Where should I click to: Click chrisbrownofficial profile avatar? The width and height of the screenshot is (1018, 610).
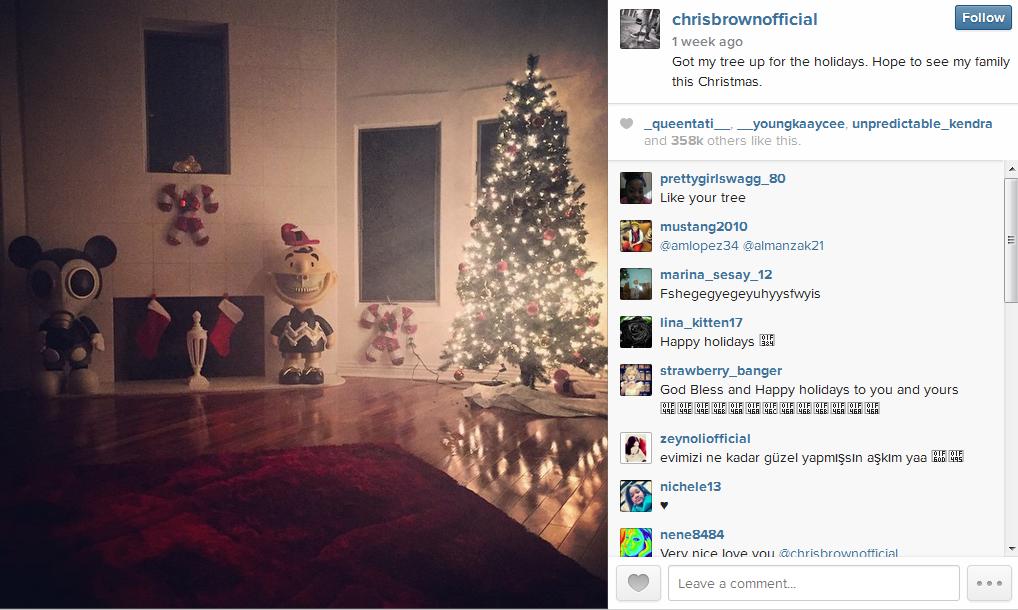click(x=639, y=29)
